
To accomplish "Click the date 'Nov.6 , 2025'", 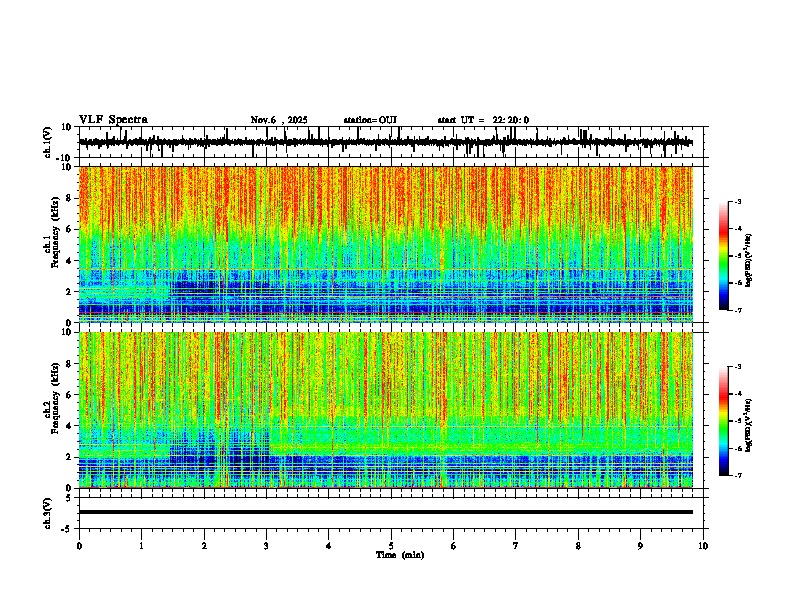I will click(279, 120).
